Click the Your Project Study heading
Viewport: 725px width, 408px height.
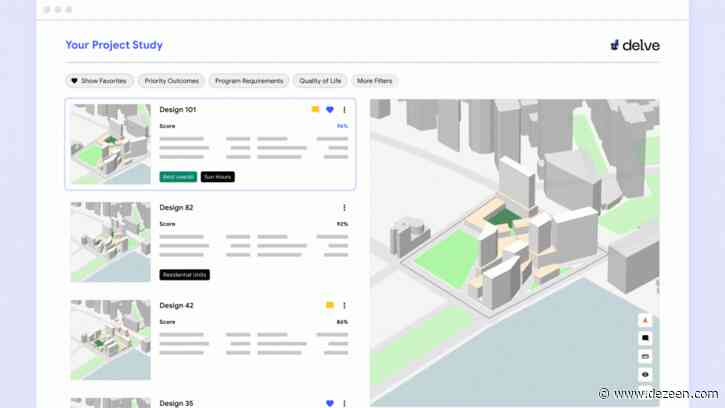(x=114, y=45)
